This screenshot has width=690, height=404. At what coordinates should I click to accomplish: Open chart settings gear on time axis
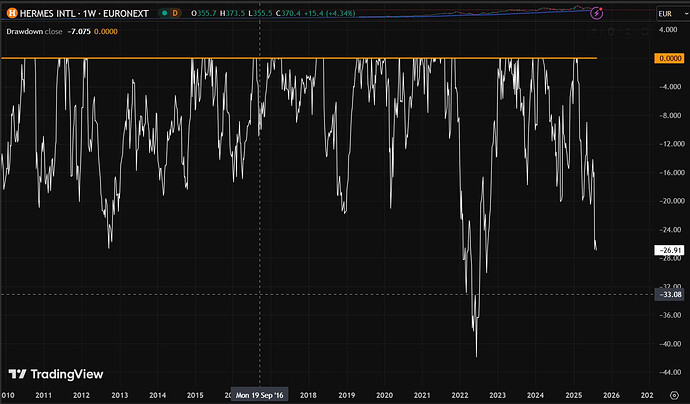tap(674, 395)
